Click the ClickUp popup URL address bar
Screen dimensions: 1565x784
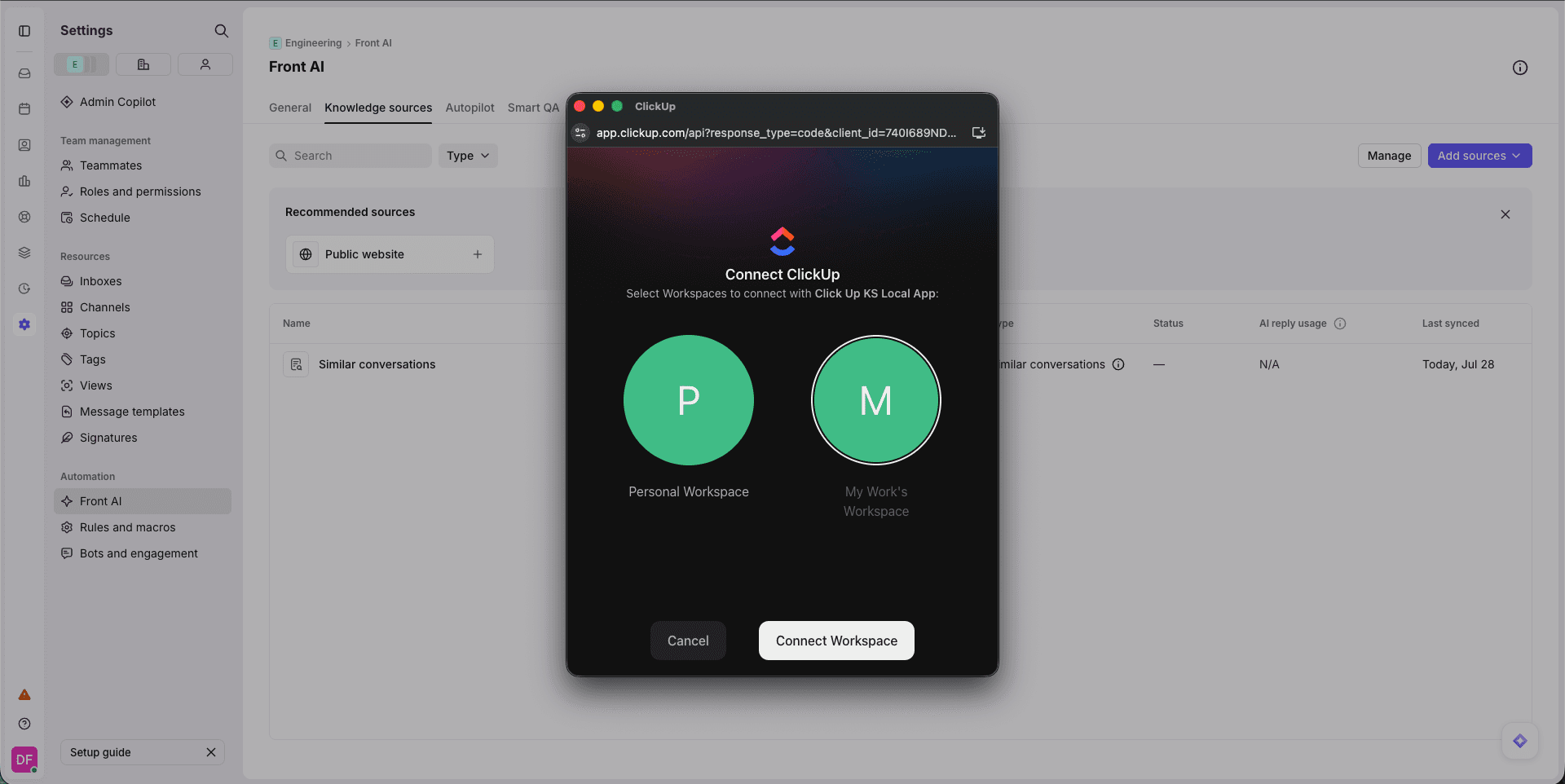point(776,133)
